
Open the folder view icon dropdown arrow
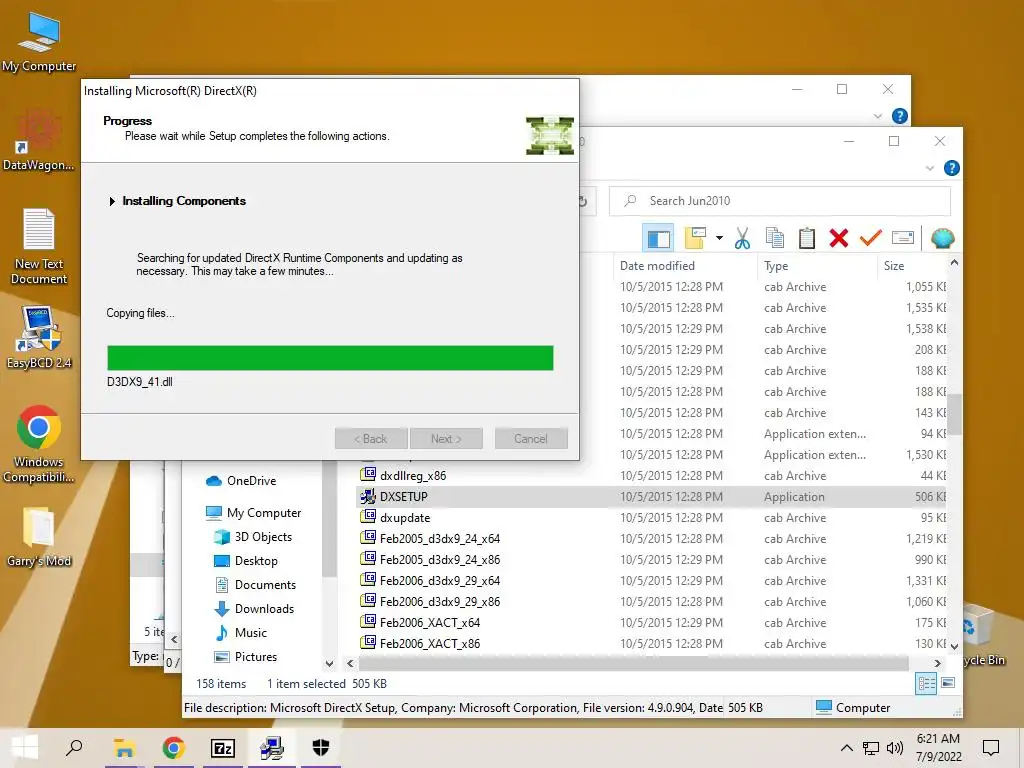coord(719,238)
